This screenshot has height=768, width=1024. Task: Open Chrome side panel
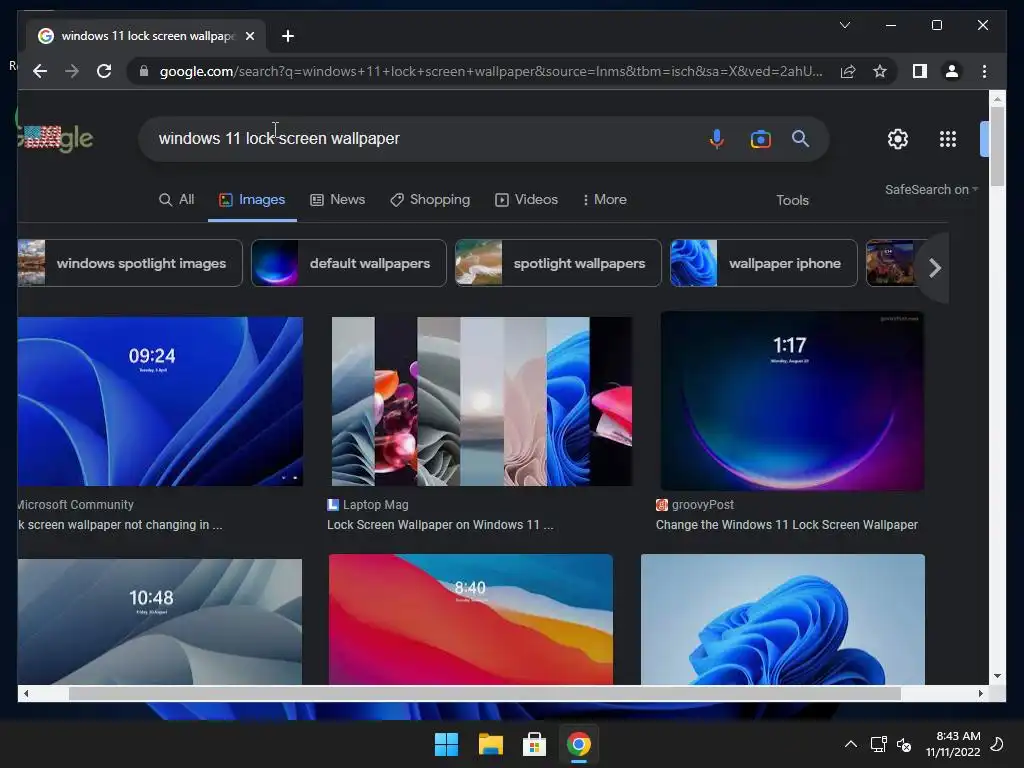click(920, 71)
